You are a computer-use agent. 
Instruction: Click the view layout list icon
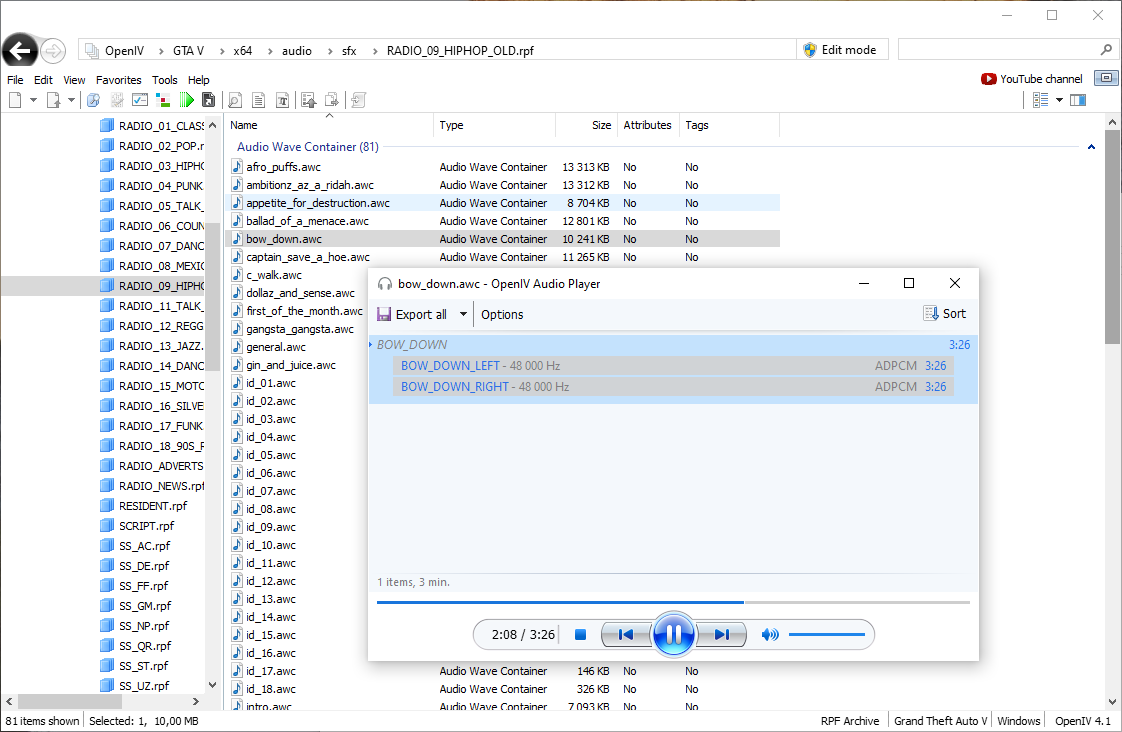(1040, 100)
